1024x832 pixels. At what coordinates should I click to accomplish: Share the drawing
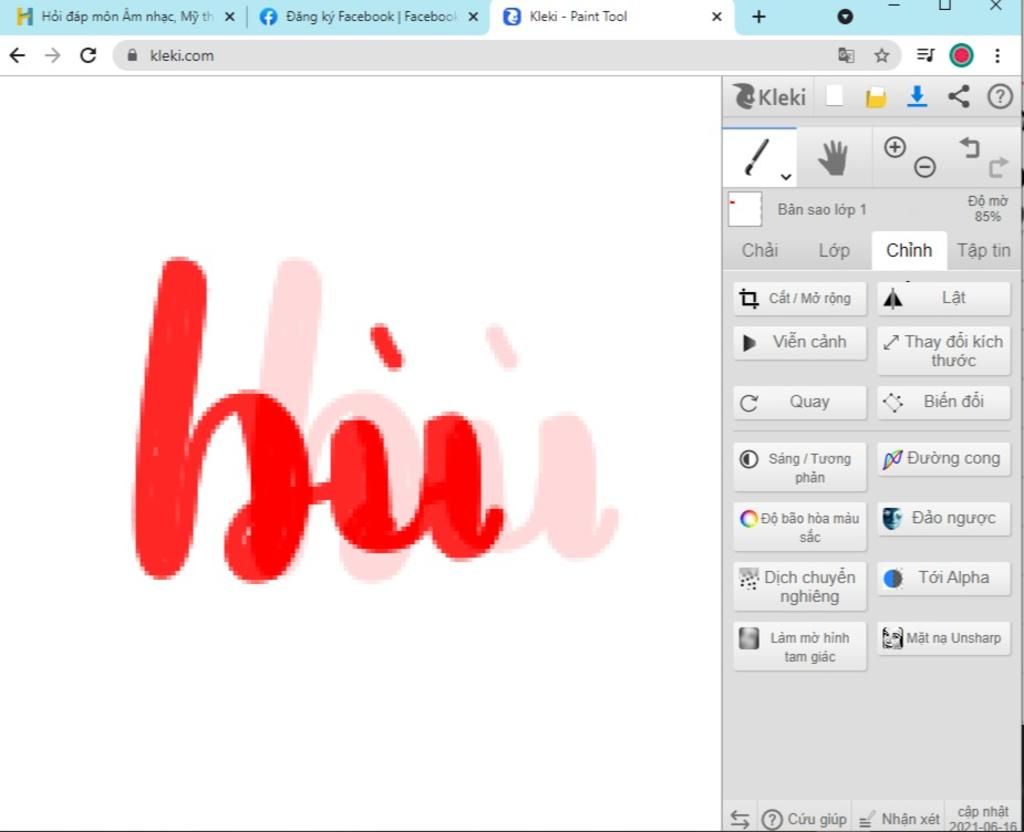pos(958,97)
